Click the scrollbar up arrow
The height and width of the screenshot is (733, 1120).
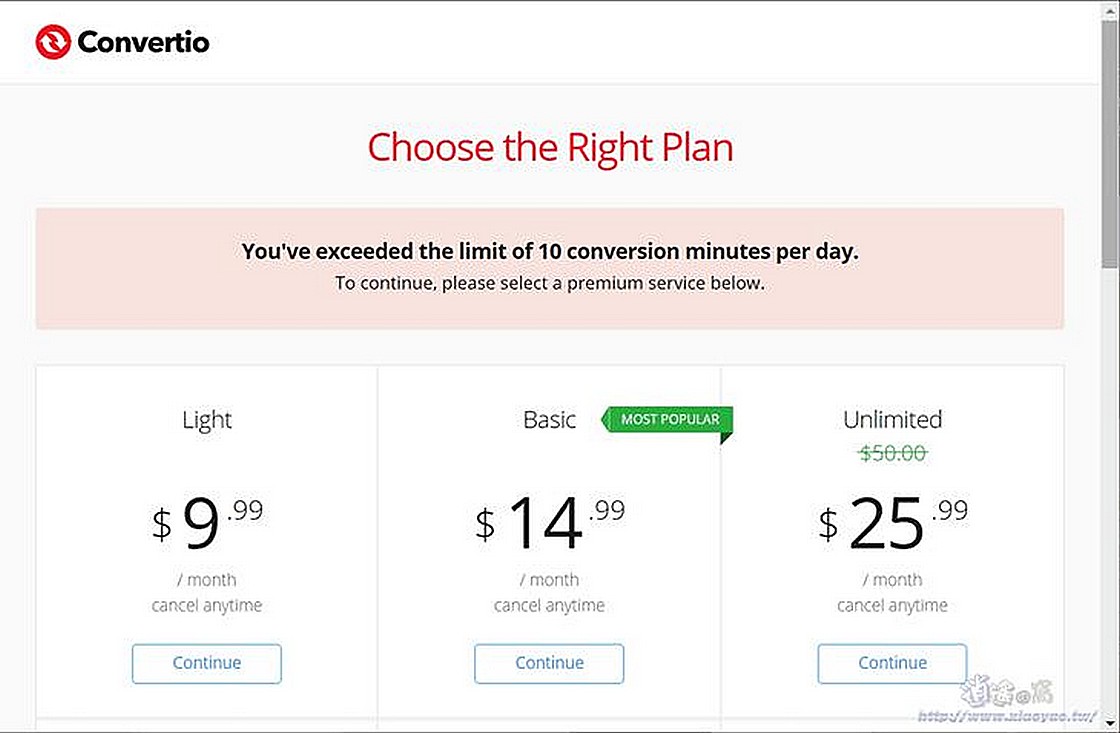pyautogui.click(x=1109, y=10)
